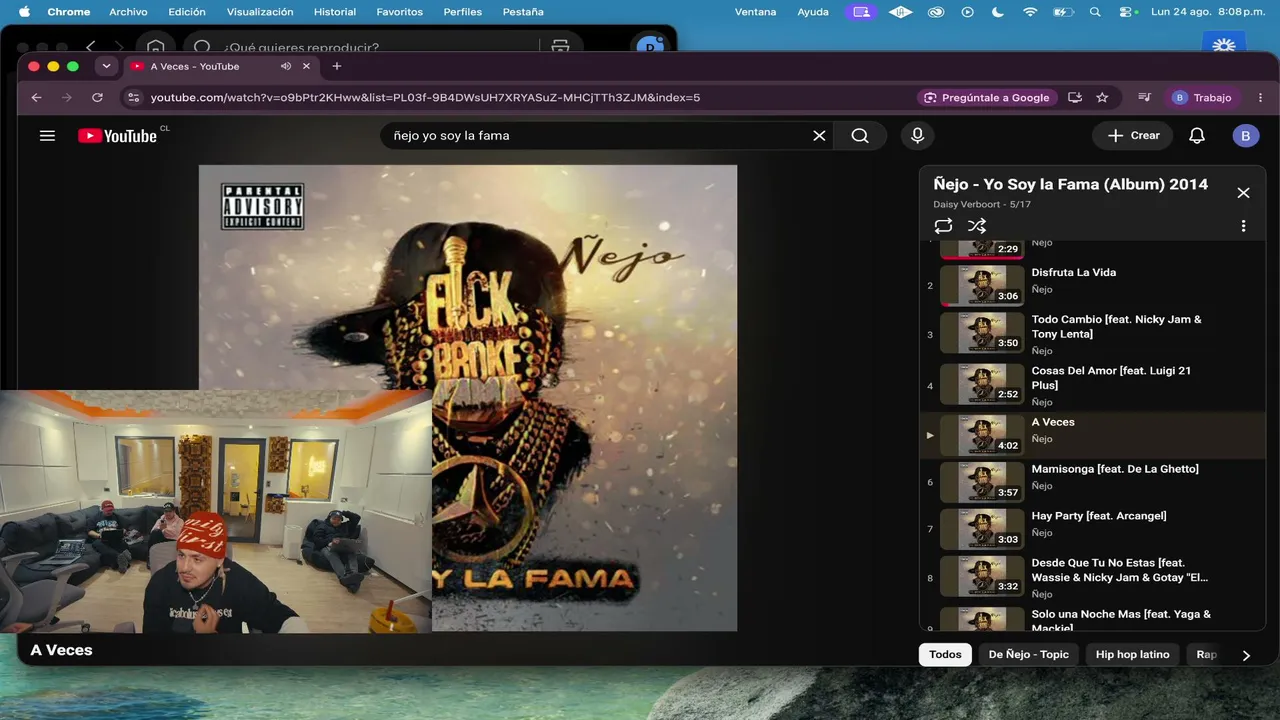Open the playlist three-dot options menu
Viewport: 1280px width, 720px height.
1243,226
